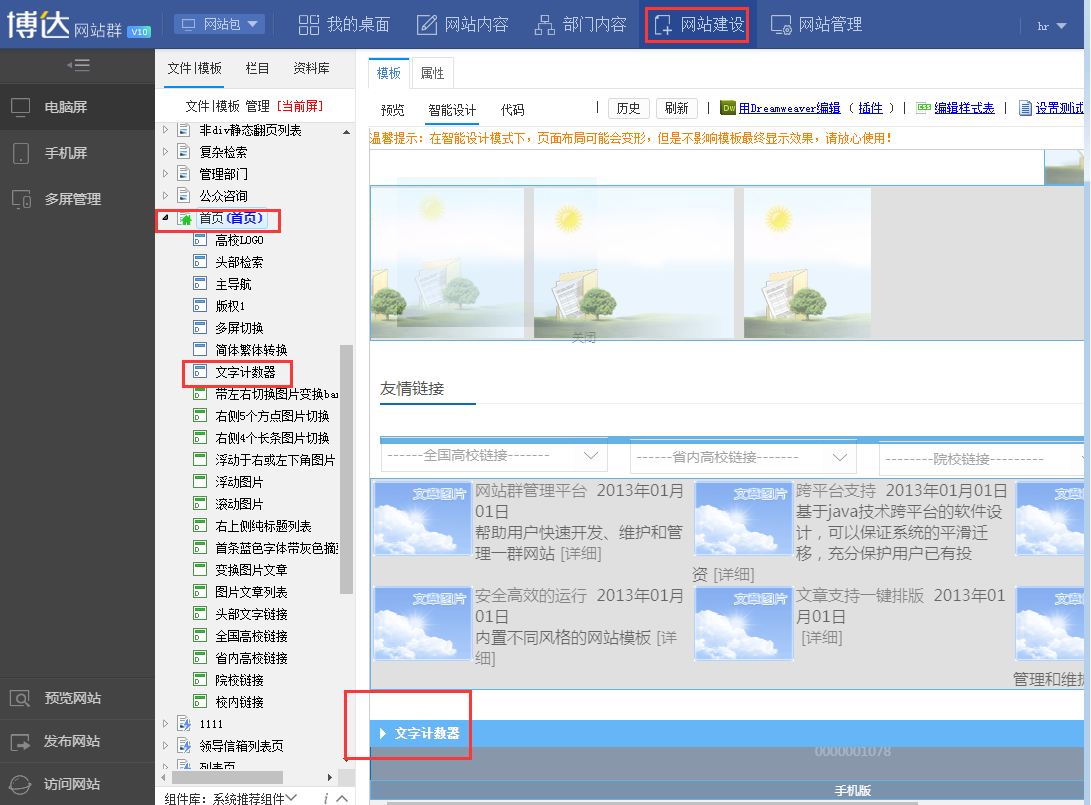Open 网站包 dropdown in header
This screenshot has width=1091, height=805.
point(219,24)
